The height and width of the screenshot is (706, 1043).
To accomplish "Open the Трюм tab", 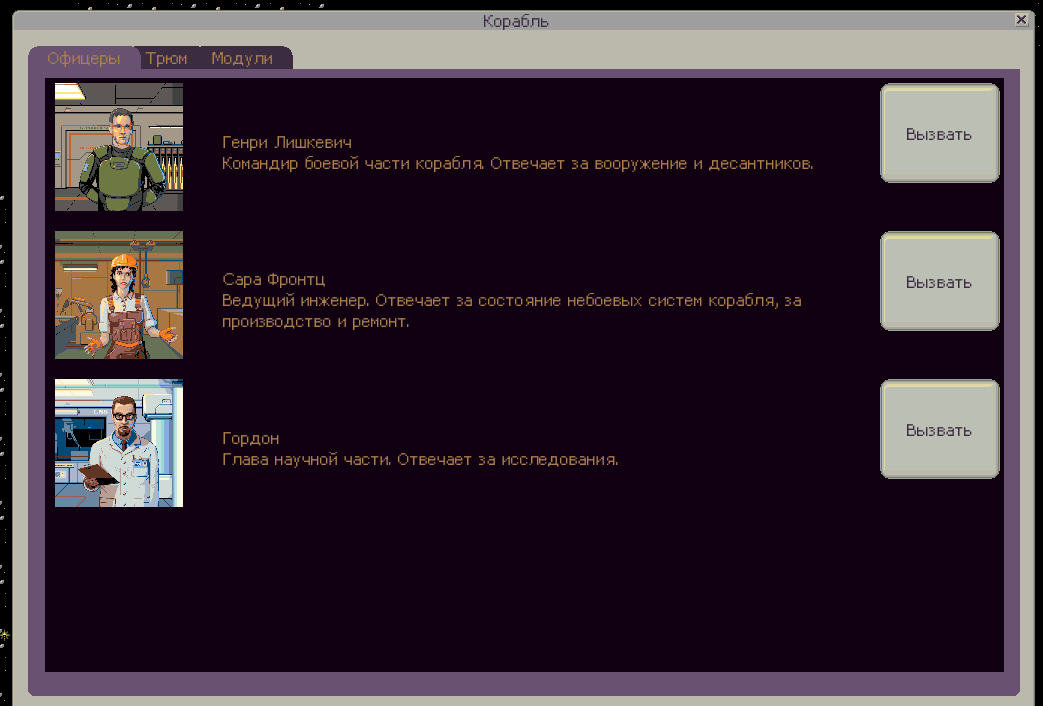I will (x=166, y=59).
